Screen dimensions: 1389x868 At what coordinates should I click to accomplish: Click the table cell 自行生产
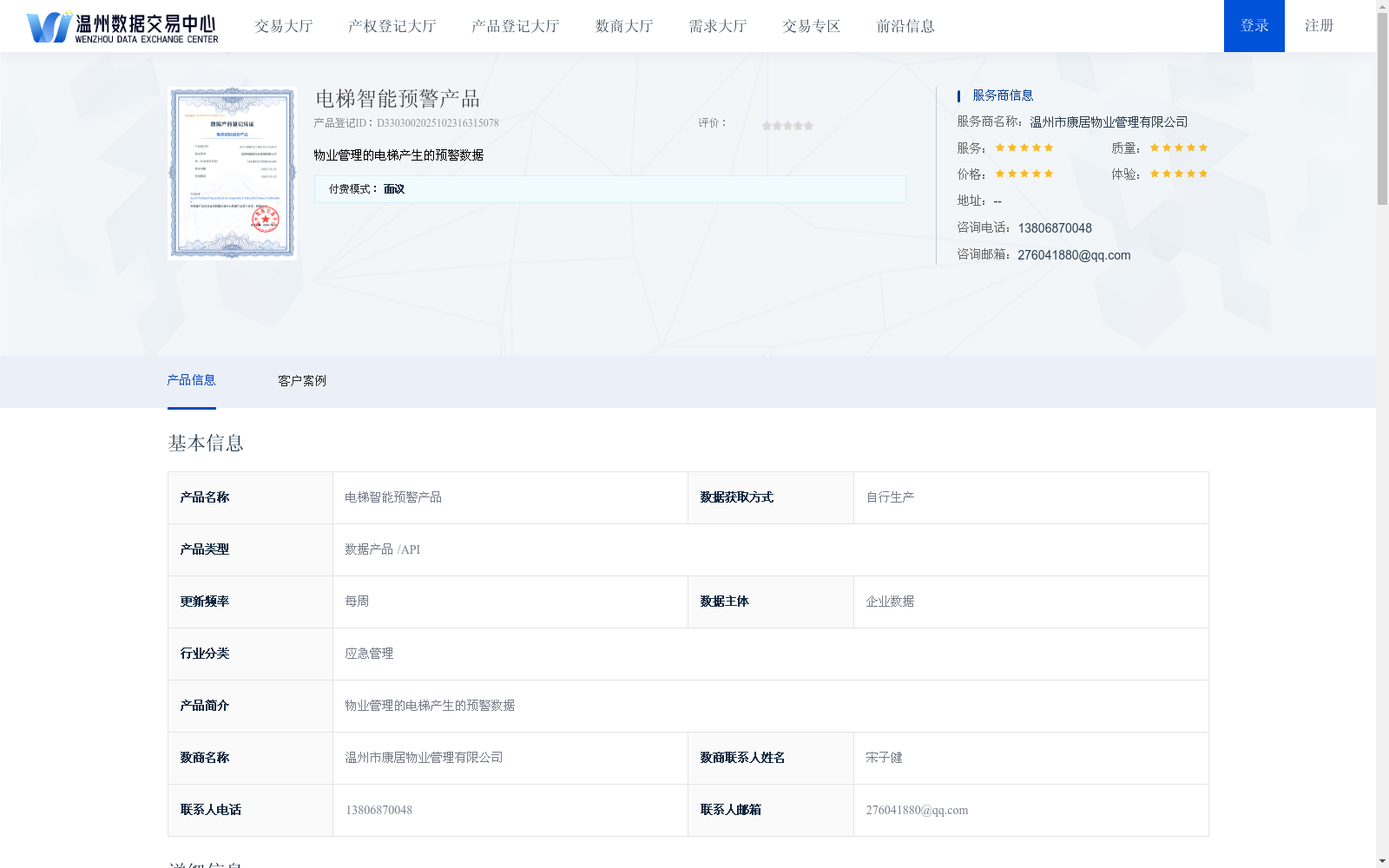[890, 497]
